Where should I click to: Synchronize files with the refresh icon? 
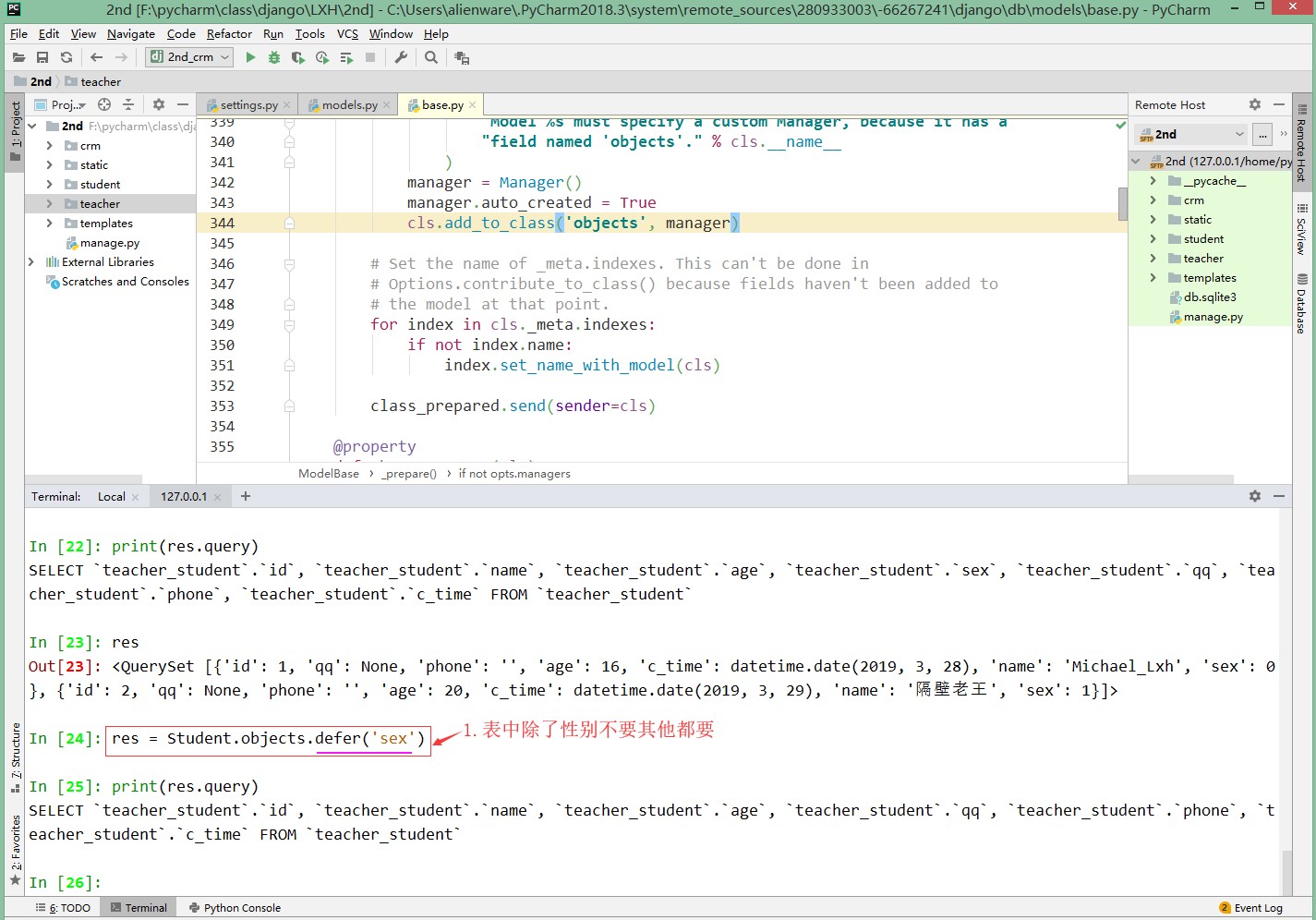pyautogui.click(x=66, y=57)
